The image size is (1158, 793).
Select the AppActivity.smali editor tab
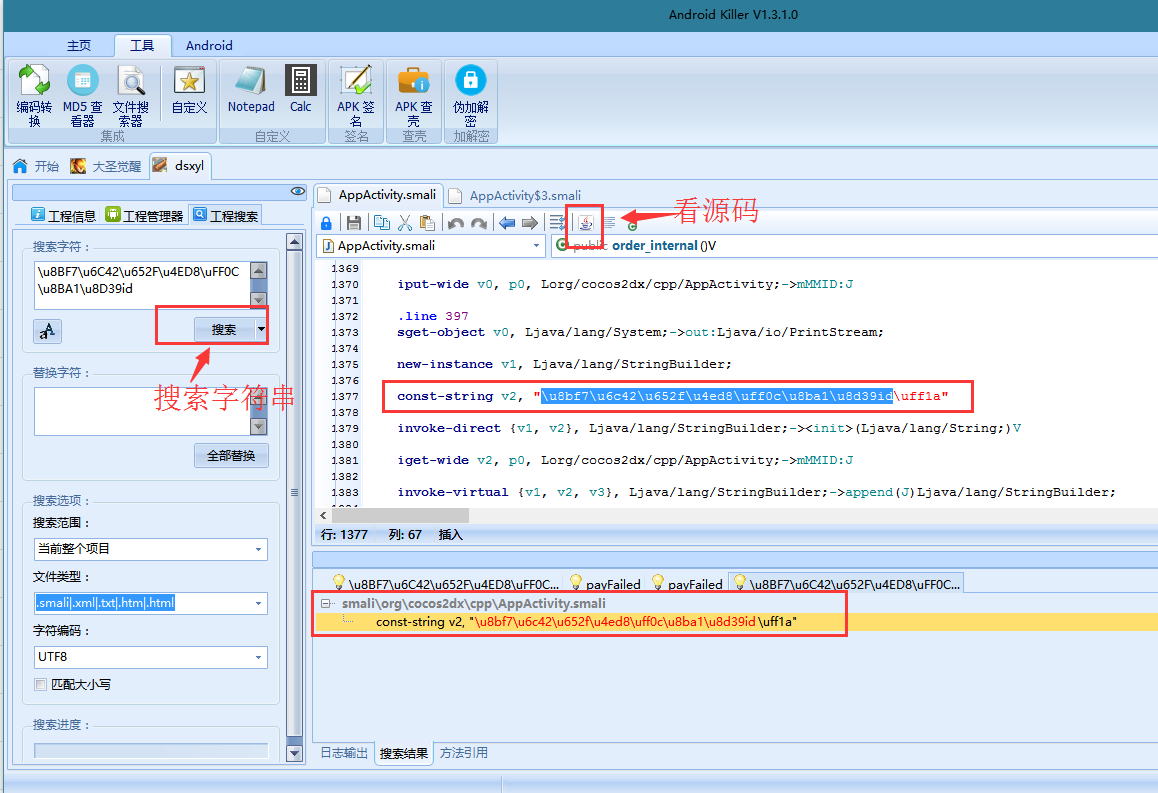point(378,195)
